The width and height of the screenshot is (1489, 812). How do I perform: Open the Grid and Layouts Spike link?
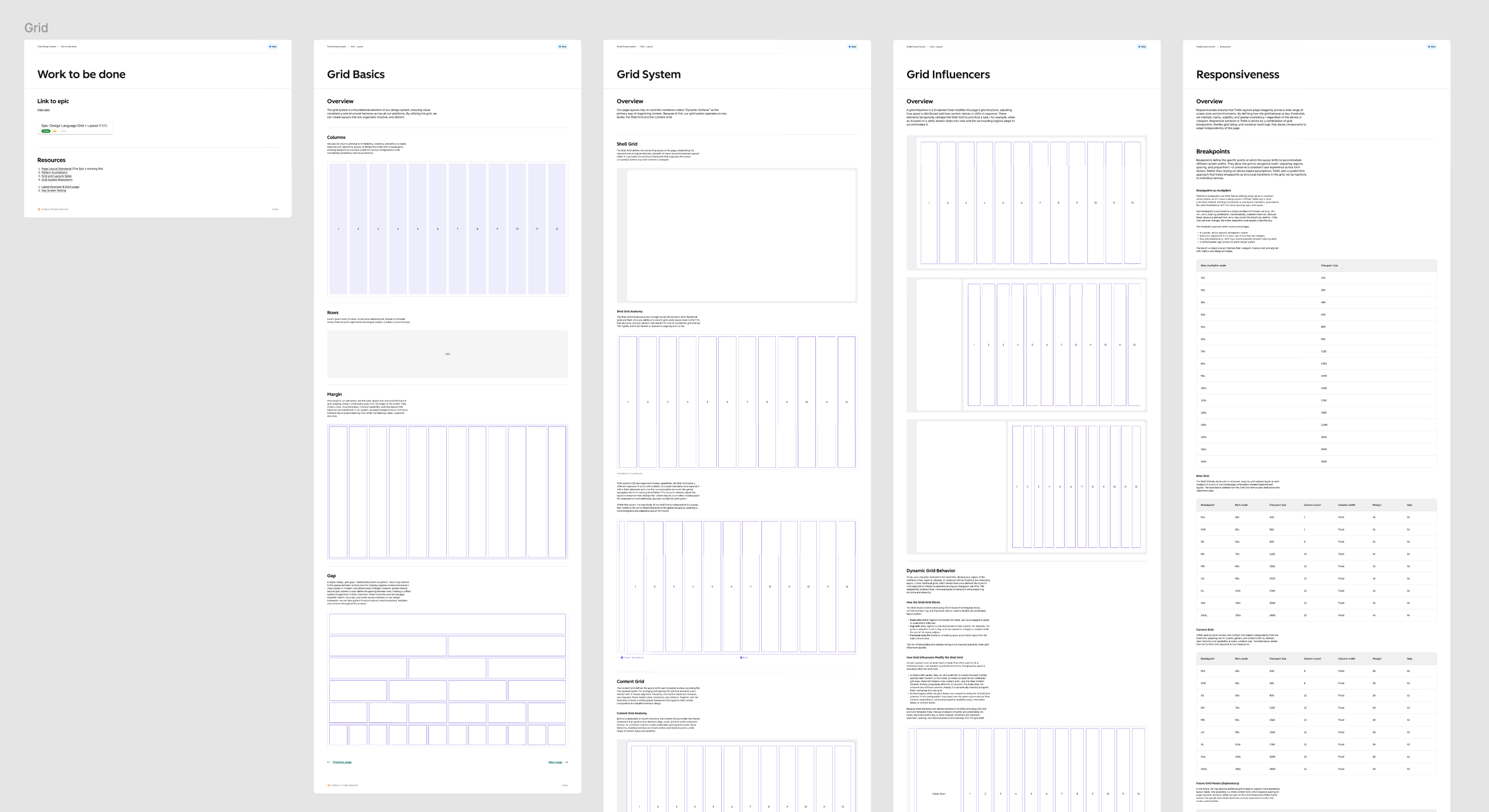click(x=57, y=176)
